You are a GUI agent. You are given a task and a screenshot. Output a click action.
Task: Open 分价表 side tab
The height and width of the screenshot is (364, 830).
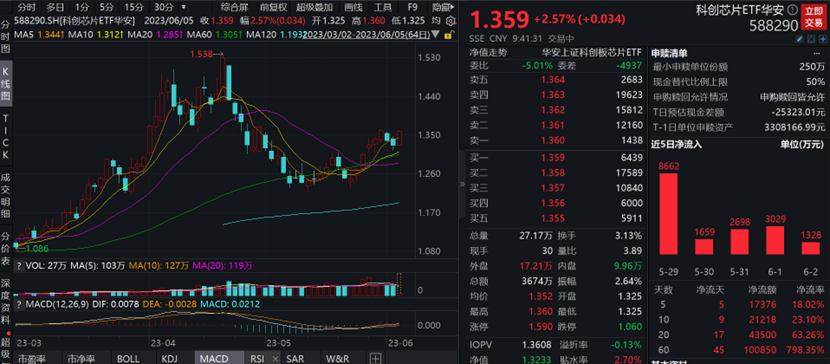pos(6,249)
